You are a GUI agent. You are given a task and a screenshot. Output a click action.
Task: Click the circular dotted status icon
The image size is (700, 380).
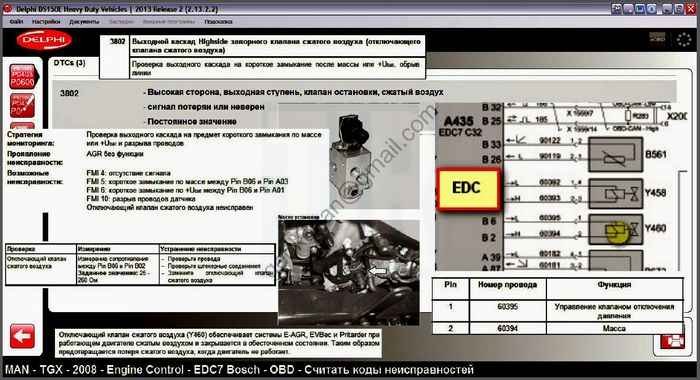click(683, 40)
